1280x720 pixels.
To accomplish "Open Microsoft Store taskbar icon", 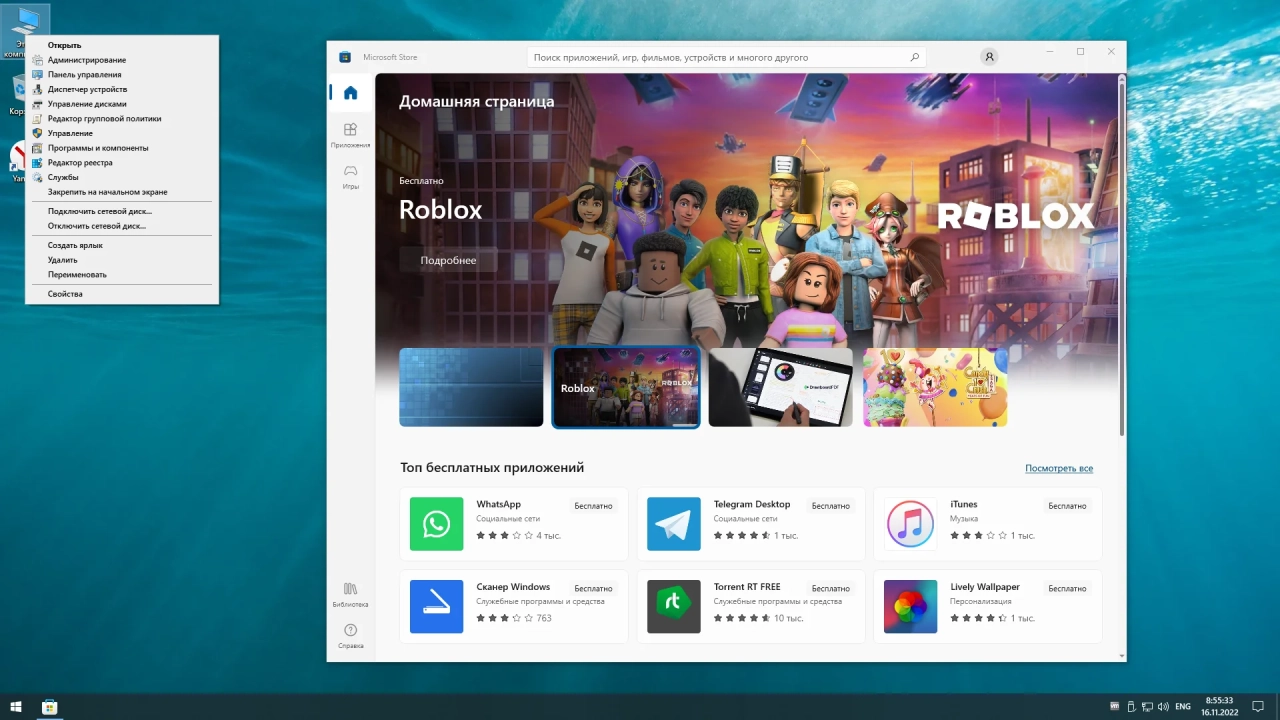I will pos(49,707).
